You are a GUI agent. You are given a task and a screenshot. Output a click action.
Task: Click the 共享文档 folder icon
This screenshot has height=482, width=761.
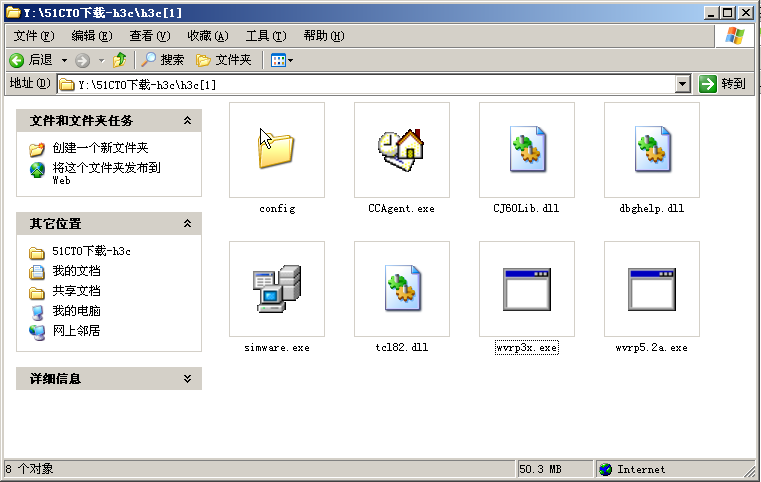[x=37, y=293]
